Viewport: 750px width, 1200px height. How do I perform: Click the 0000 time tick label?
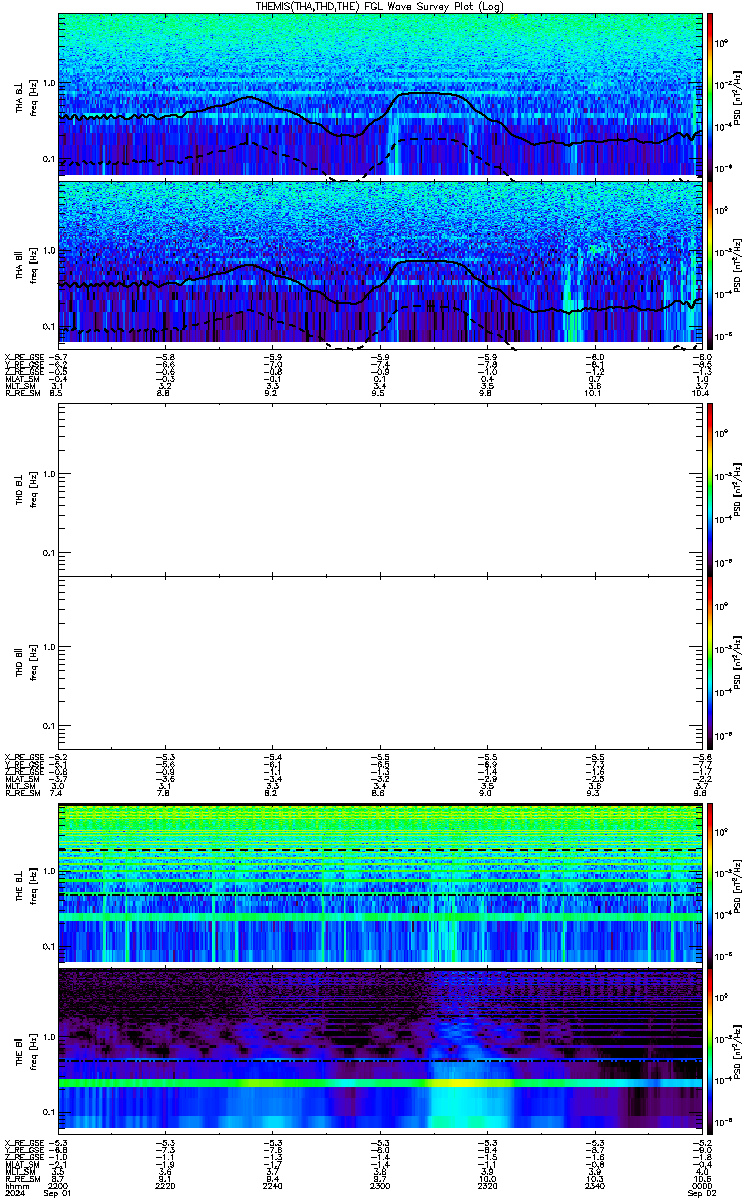pyautogui.click(x=701, y=1184)
